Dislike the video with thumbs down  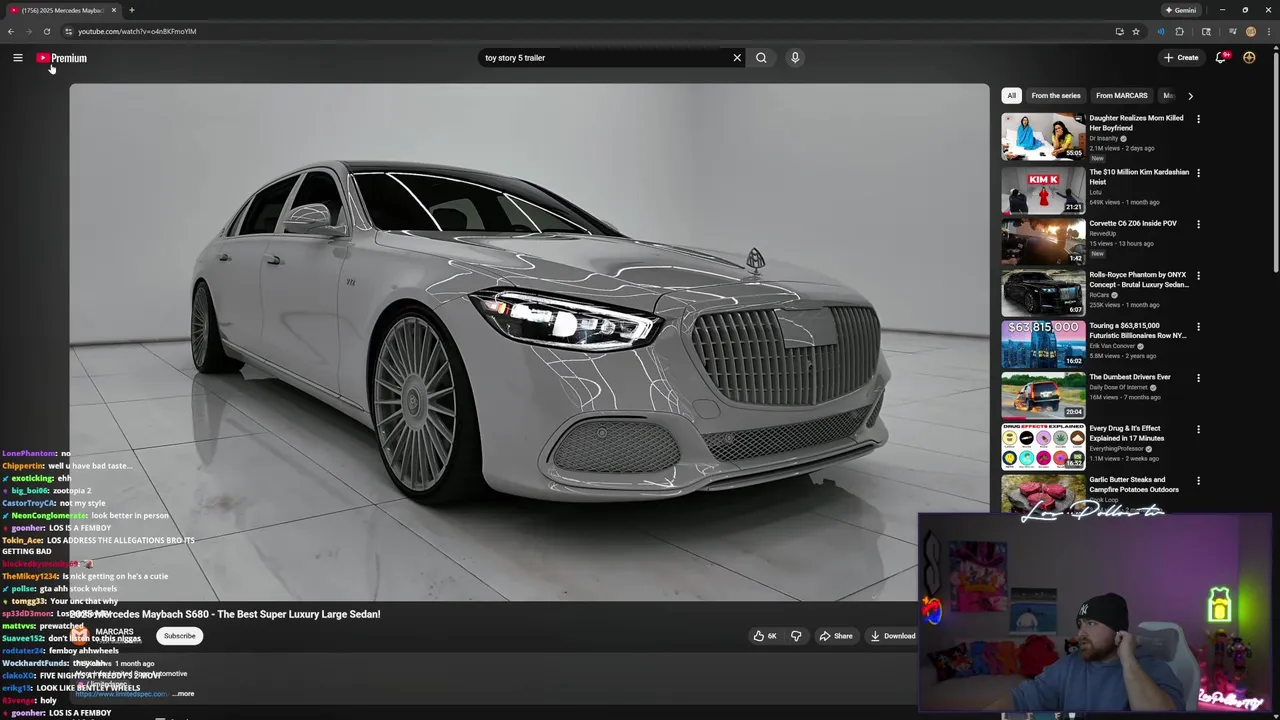(x=796, y=636)
